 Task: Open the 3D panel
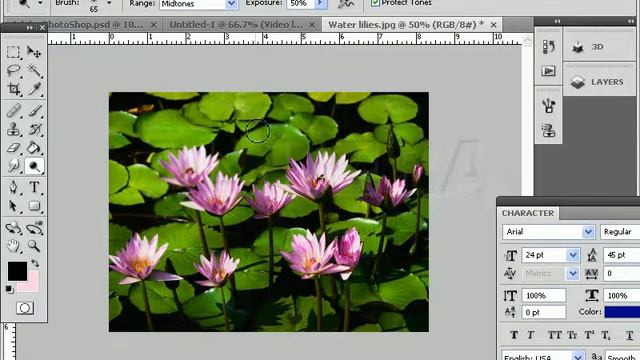pos(600,47)
